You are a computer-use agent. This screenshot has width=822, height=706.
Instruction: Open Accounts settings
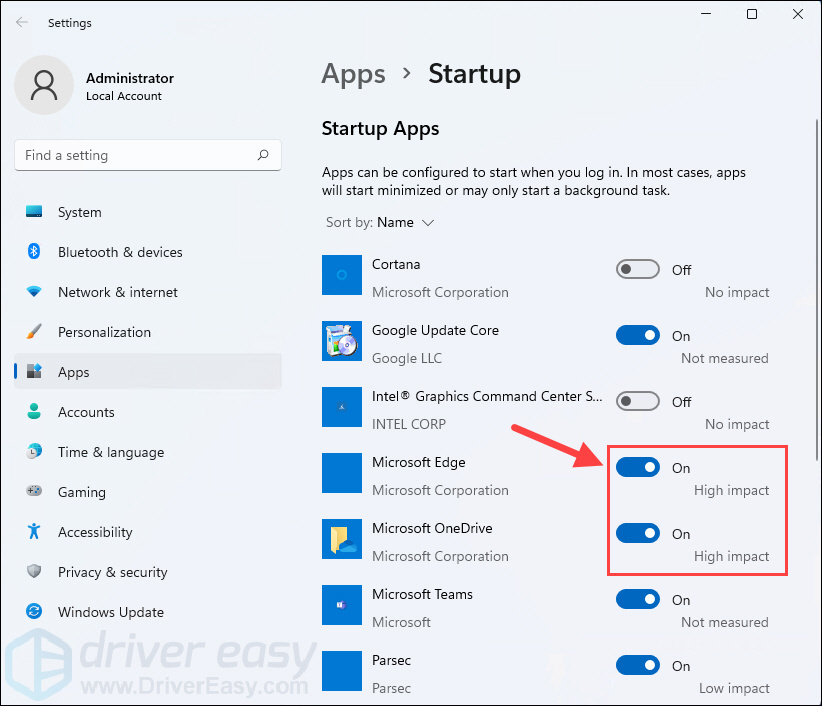pos(148,411)
